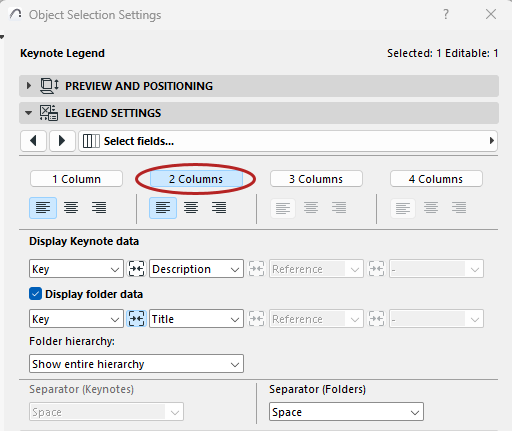Click the Preview and Positioning panel icon
The width and height of the screenshot is (512, 431).
click(49, 86)
